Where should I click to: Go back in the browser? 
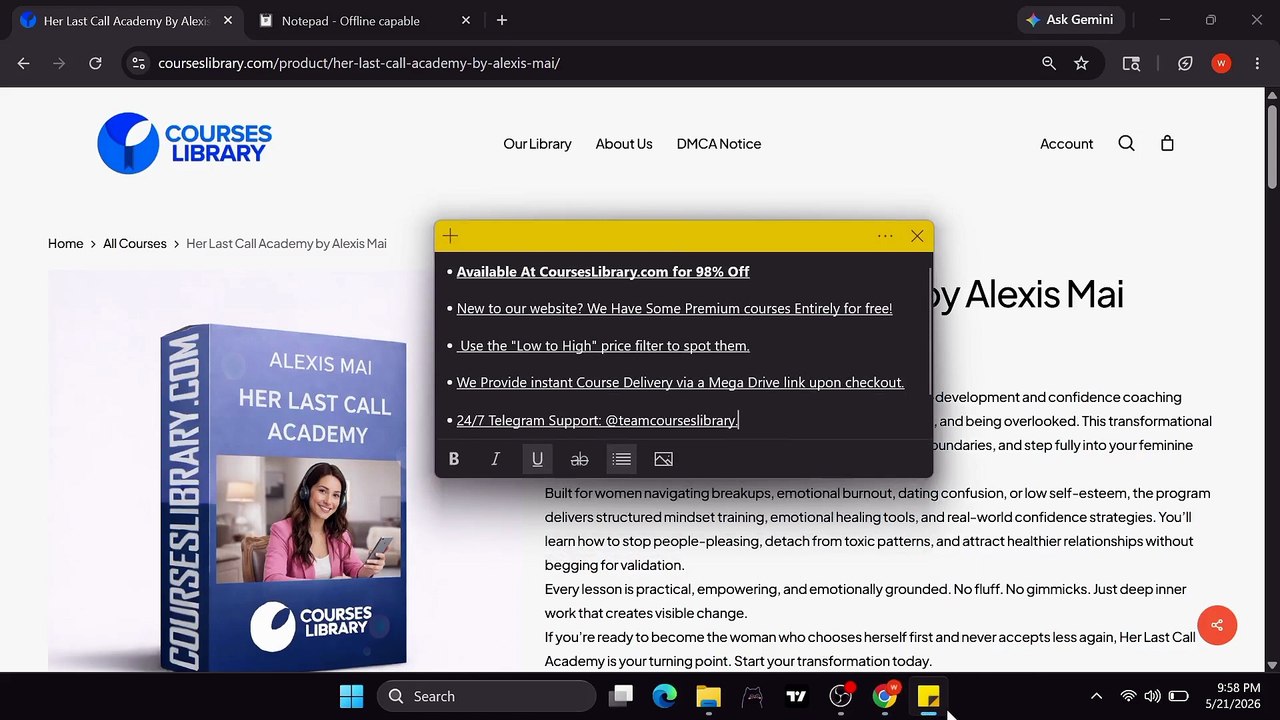click(23, 63)
